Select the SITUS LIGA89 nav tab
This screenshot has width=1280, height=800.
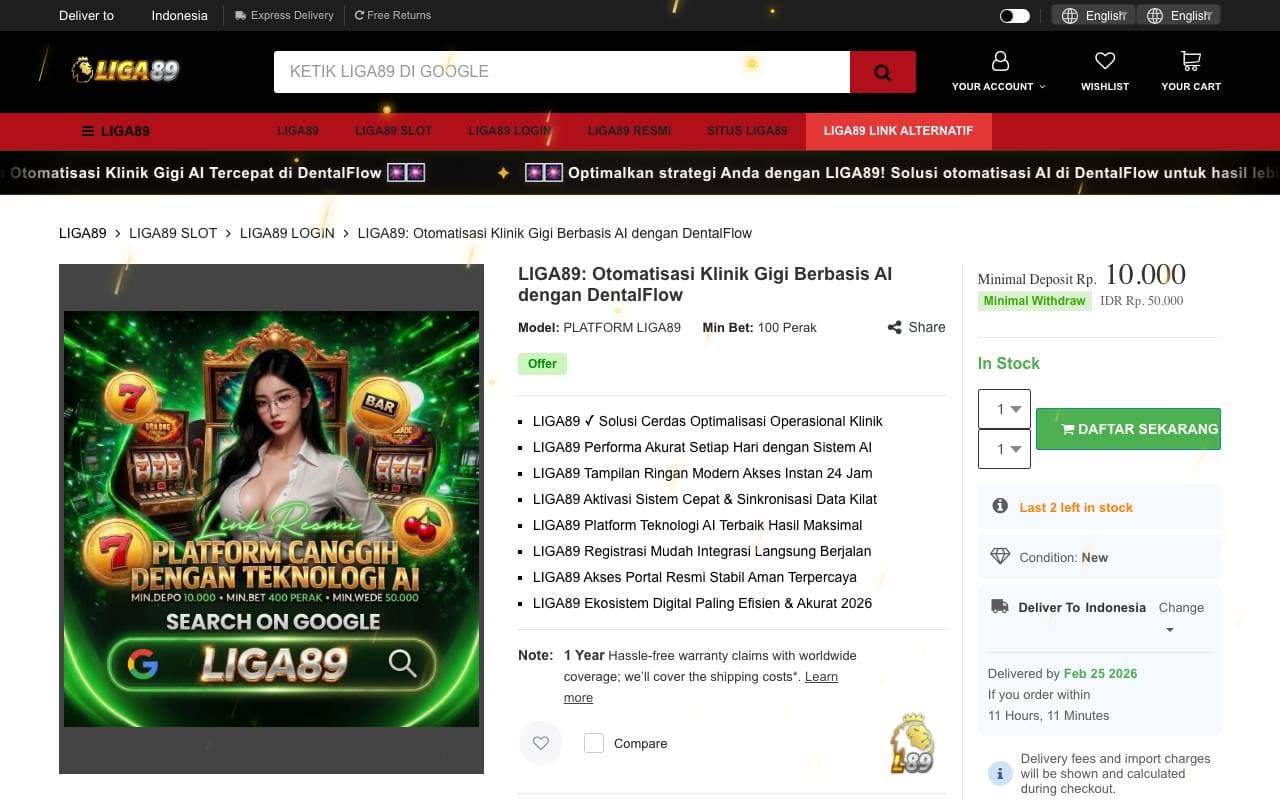(x=747, y=131)
